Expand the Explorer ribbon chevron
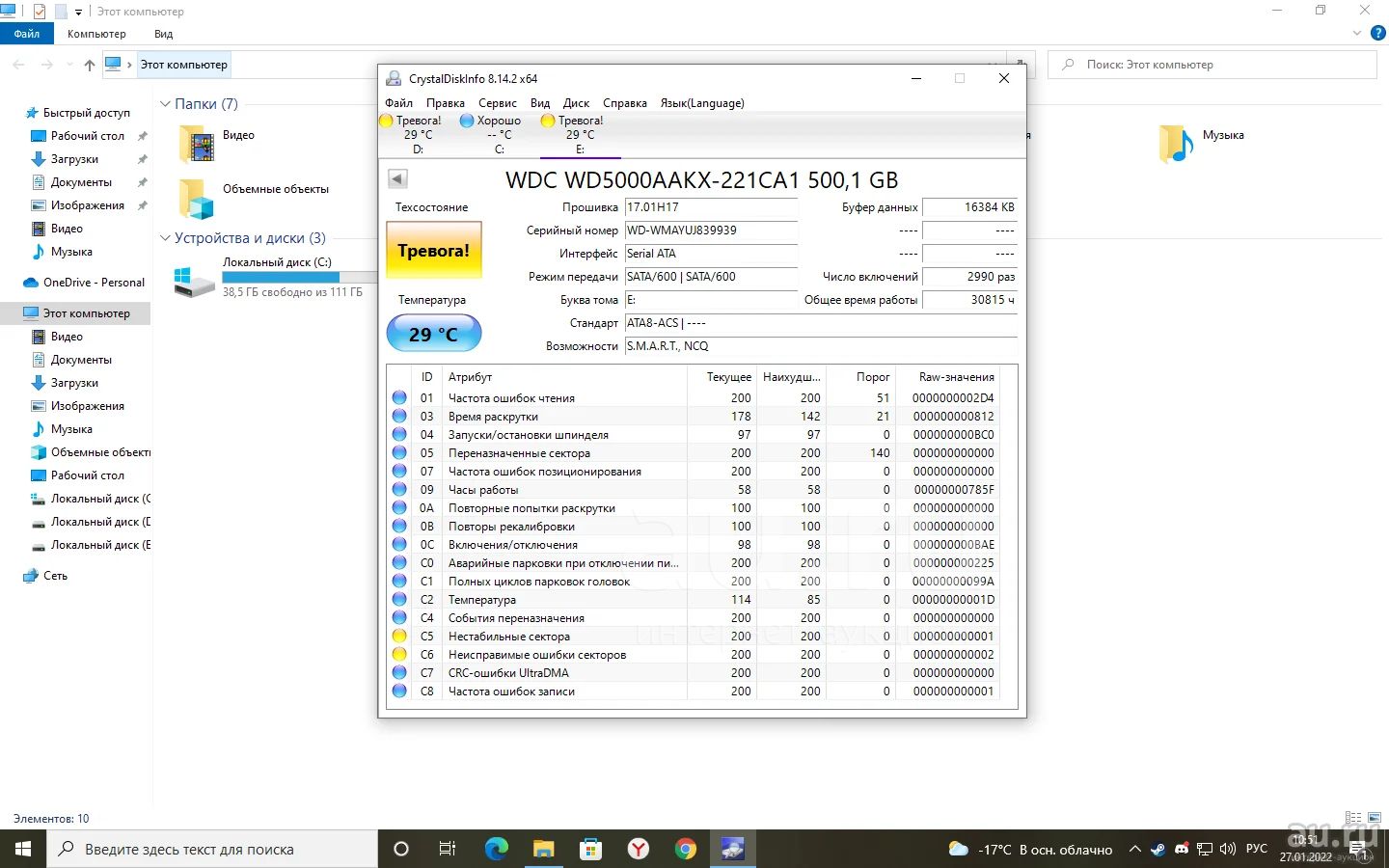 pos(1357,34)
